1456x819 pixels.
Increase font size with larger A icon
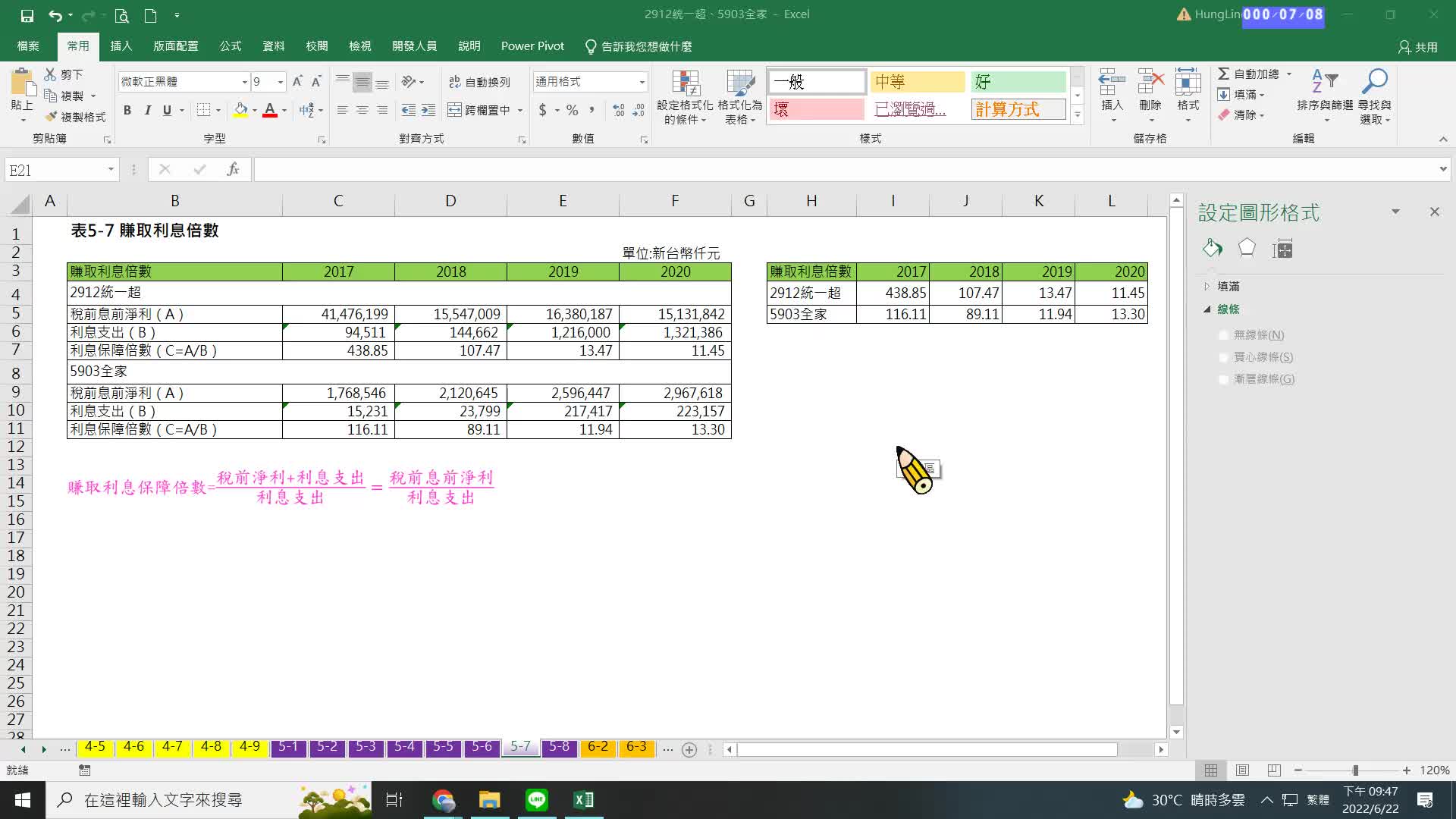297,82
